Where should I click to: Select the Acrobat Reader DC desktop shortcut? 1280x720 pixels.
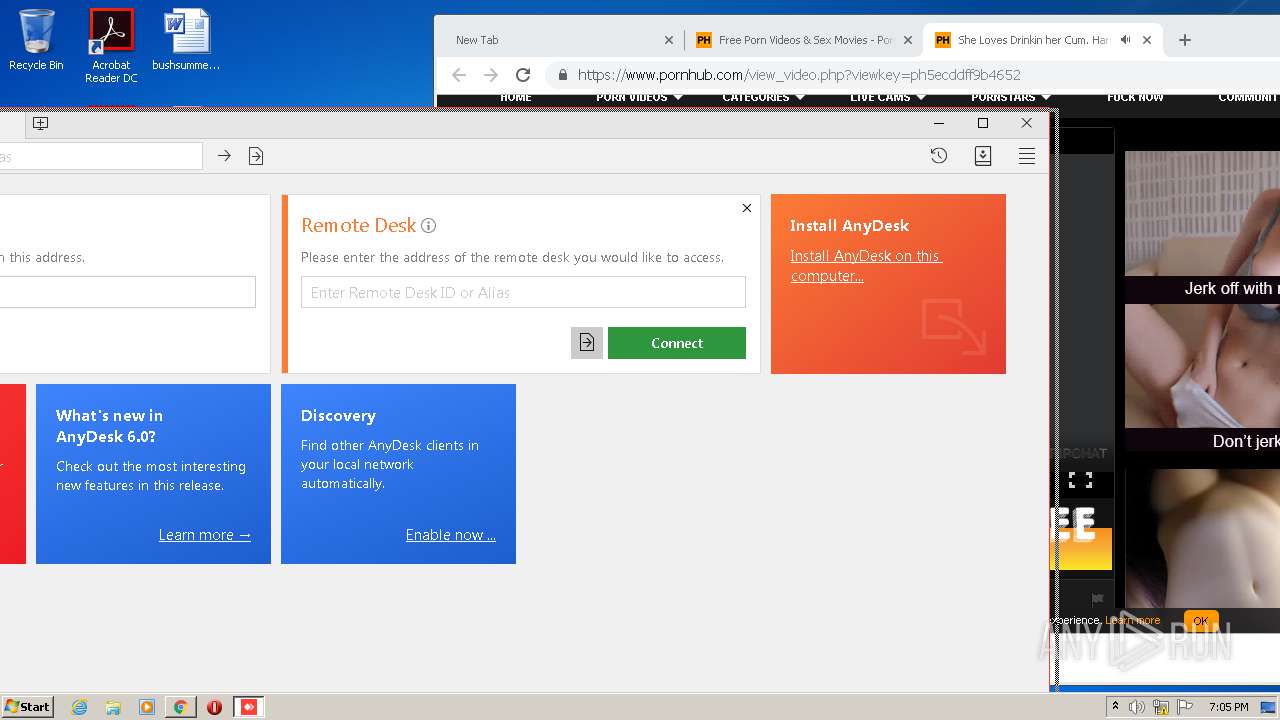pyautogui.click(x=111, y=45)
